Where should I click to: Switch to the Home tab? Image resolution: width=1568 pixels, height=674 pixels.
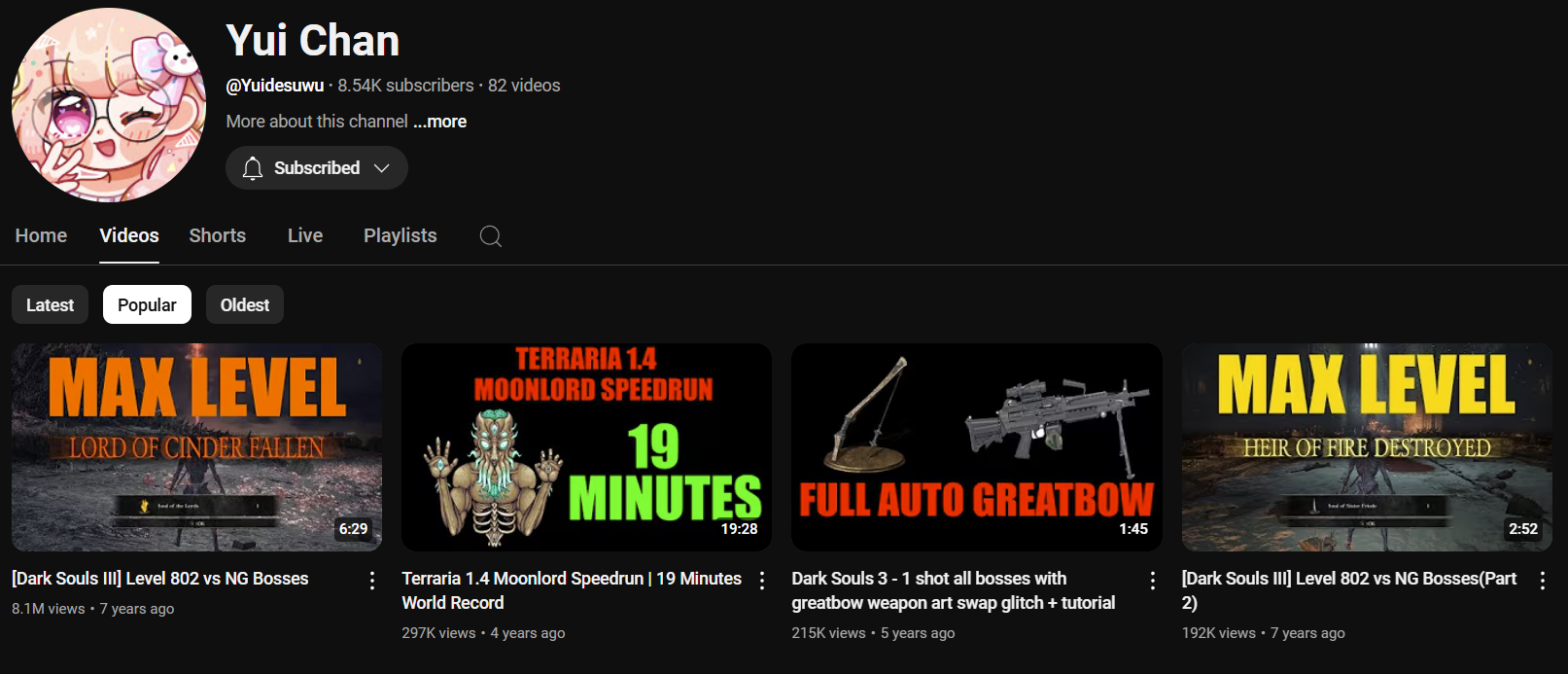[x=41, y=235]
